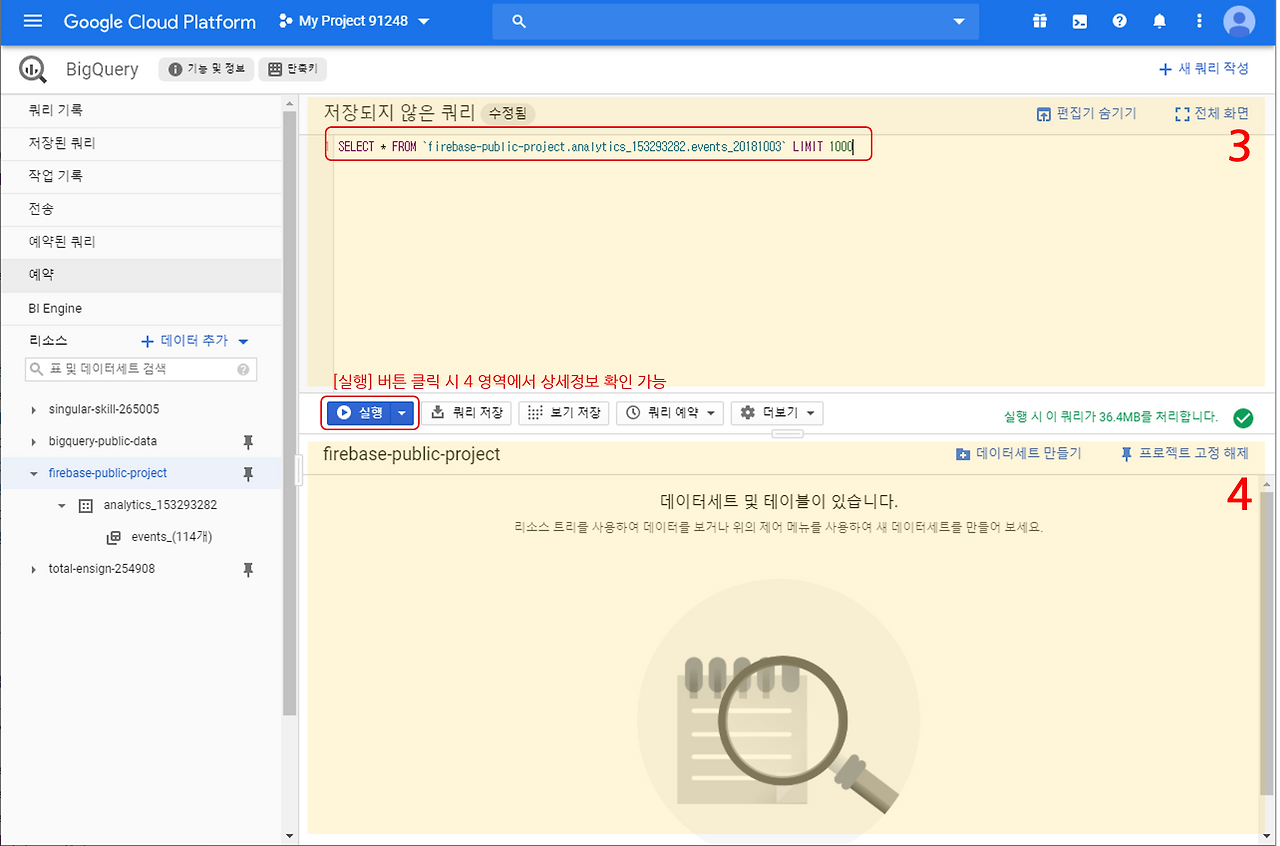Hide the editor via 편집기 숨기기 icon
This screenshot has width=1280, height=846.
pos(1086,113)
